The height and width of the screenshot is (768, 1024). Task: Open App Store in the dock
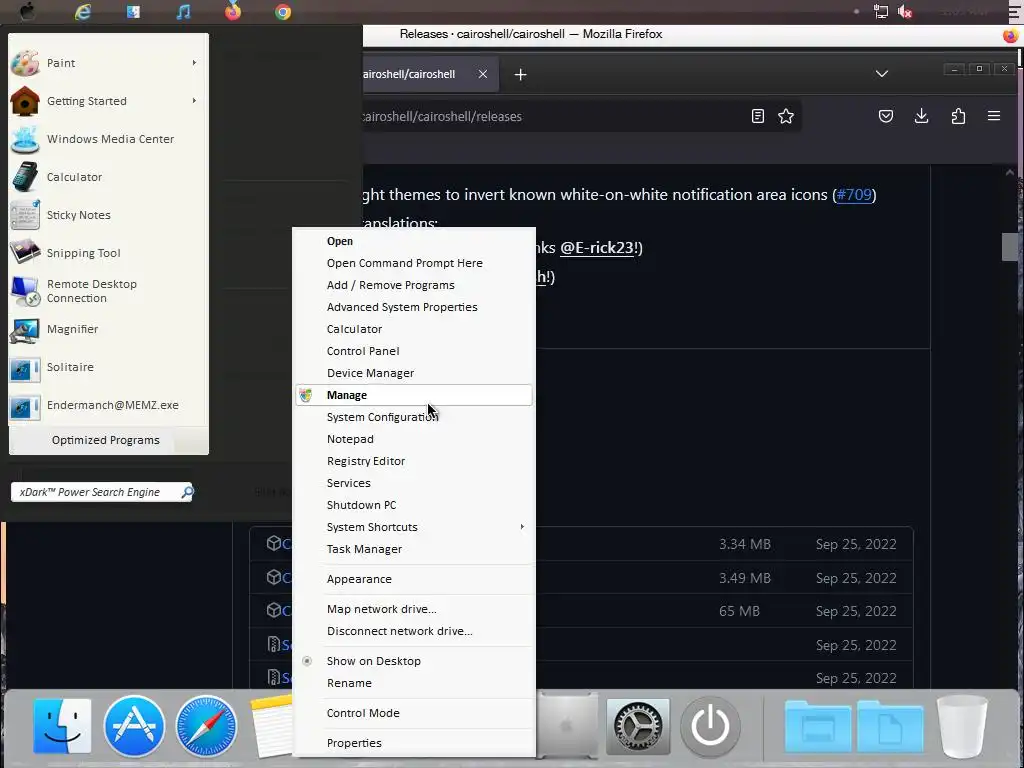click(x=134, y=726)
